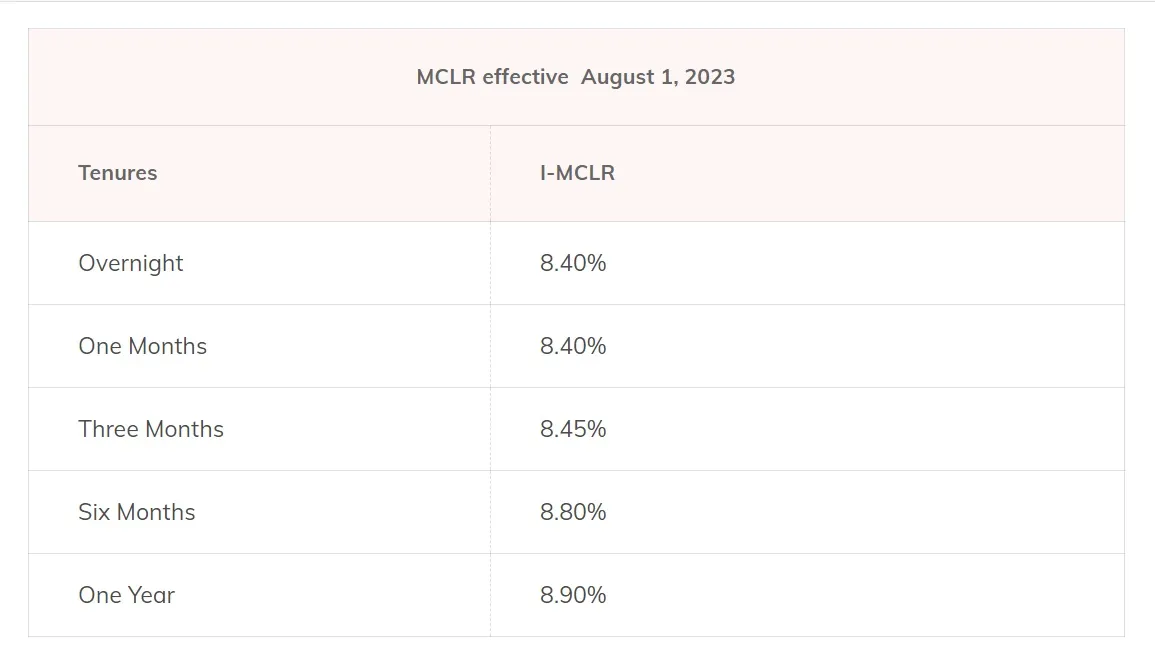Click the 8.40% rate for Overnight

[573, 263]
